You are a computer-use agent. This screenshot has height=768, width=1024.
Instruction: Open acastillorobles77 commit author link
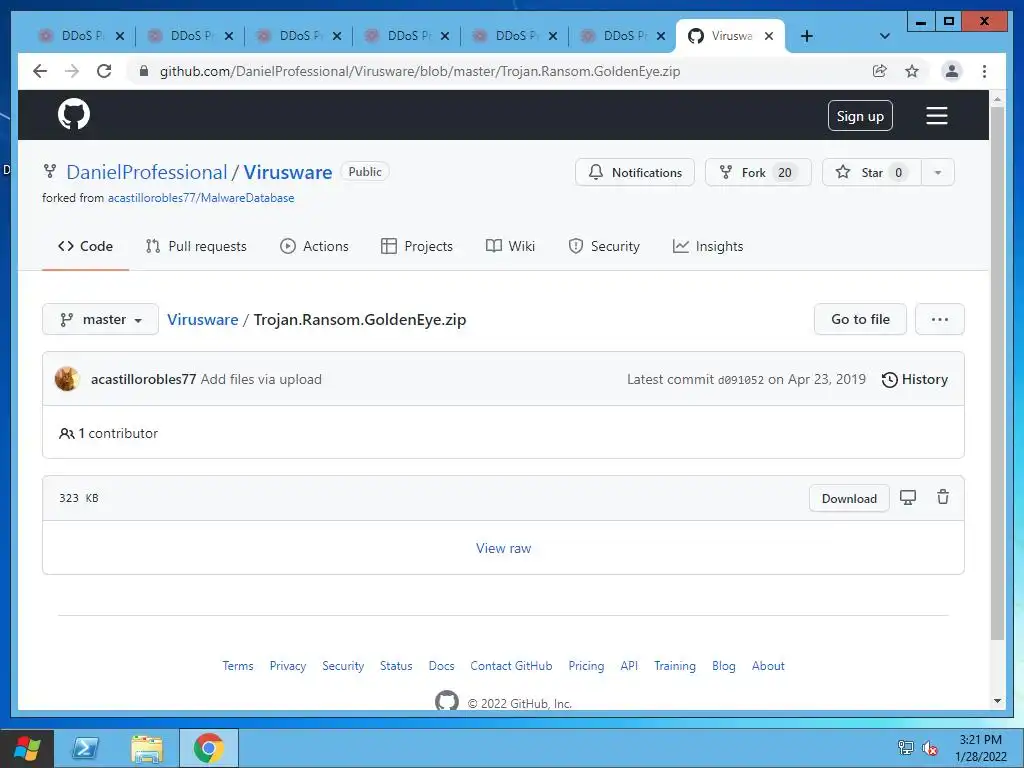pyautogui.click(x=144, y=379)
